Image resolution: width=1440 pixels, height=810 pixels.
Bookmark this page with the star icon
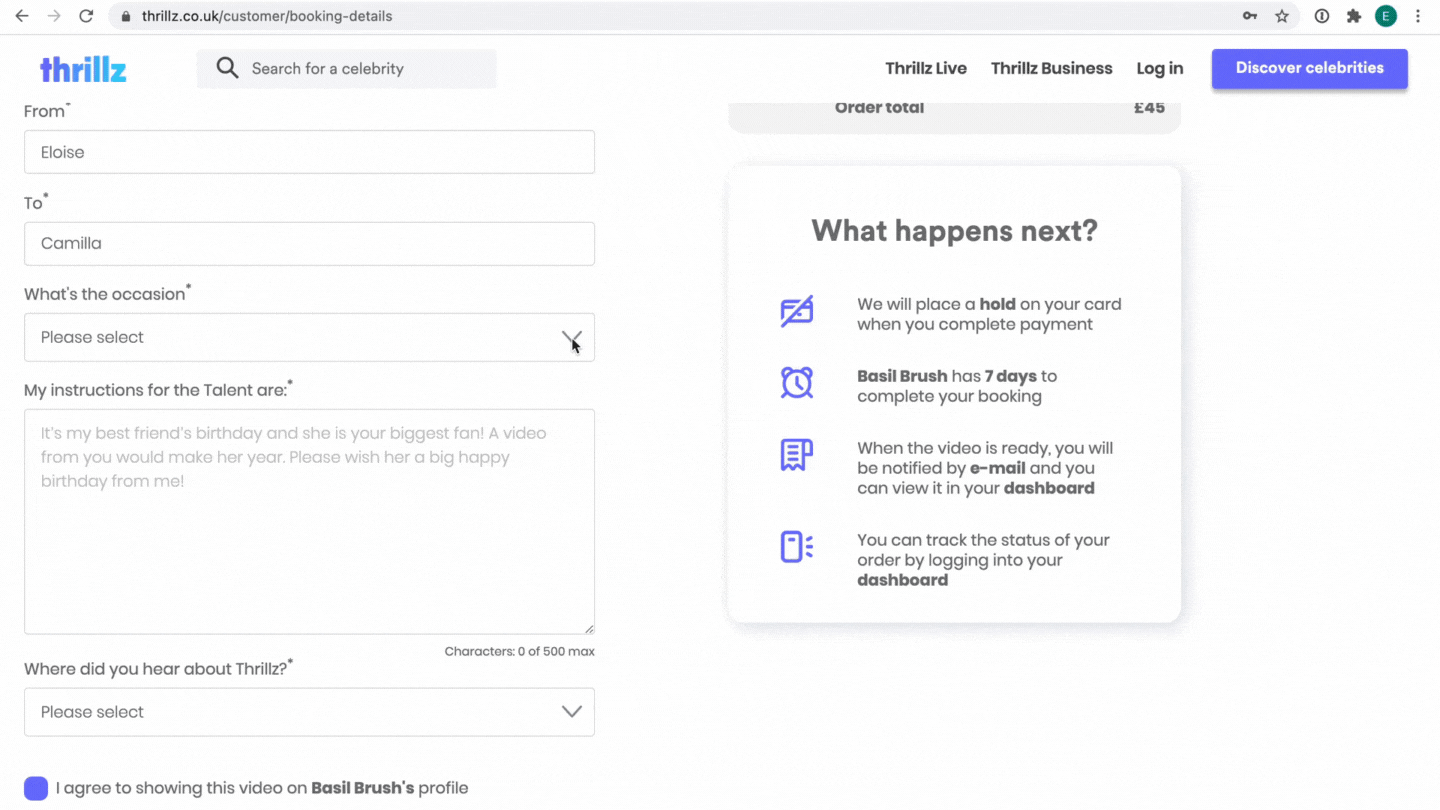point(1282,16)
